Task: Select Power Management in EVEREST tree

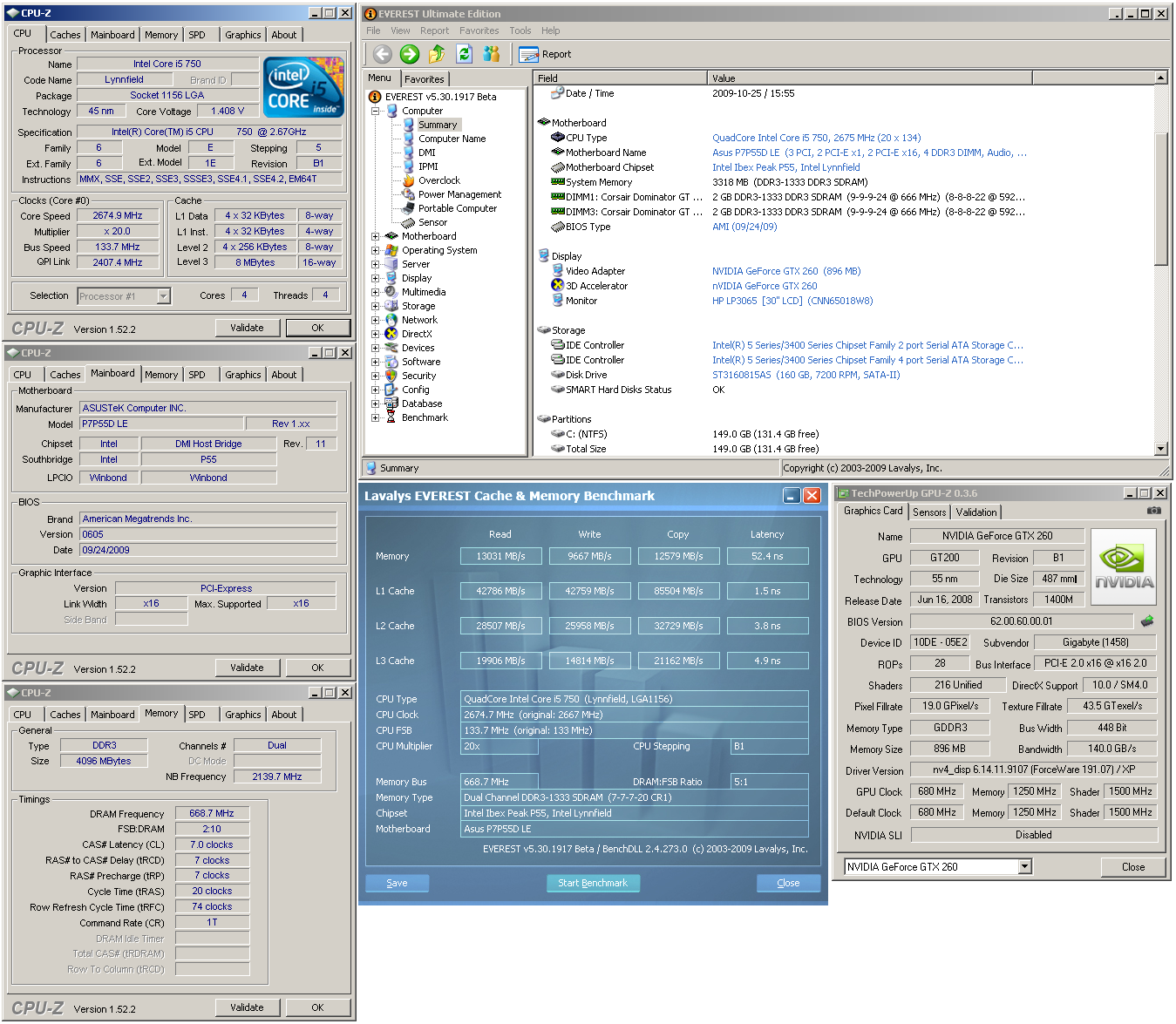Action: (x=459, y=194)
